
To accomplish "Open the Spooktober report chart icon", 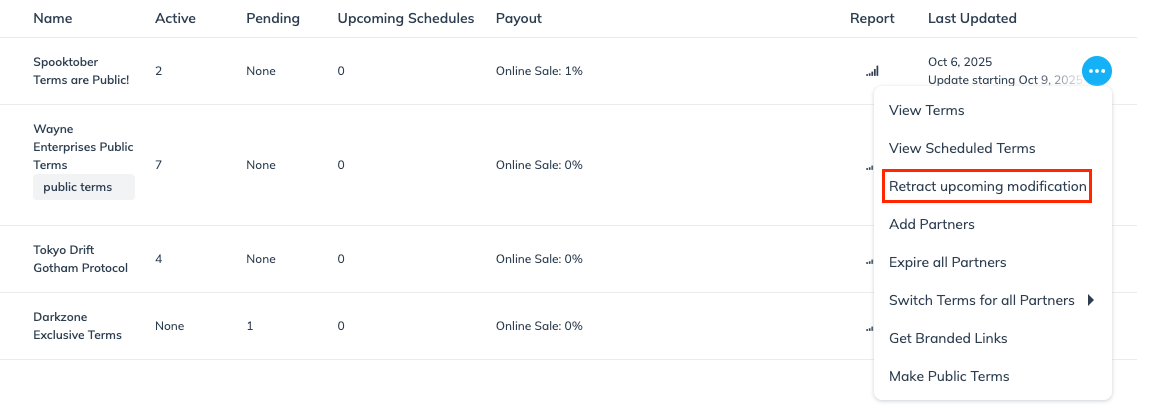I will 872,71.
